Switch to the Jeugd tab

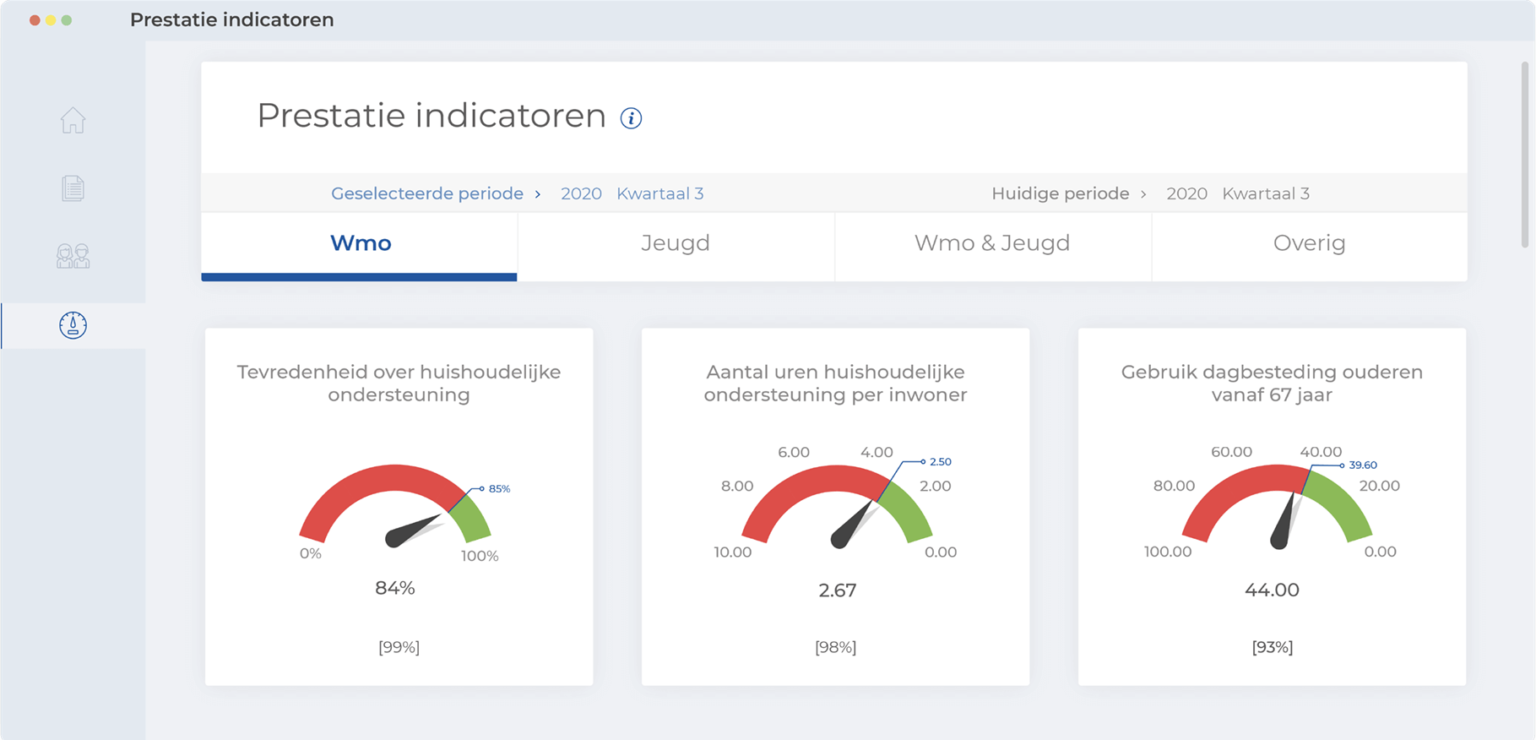676,242
